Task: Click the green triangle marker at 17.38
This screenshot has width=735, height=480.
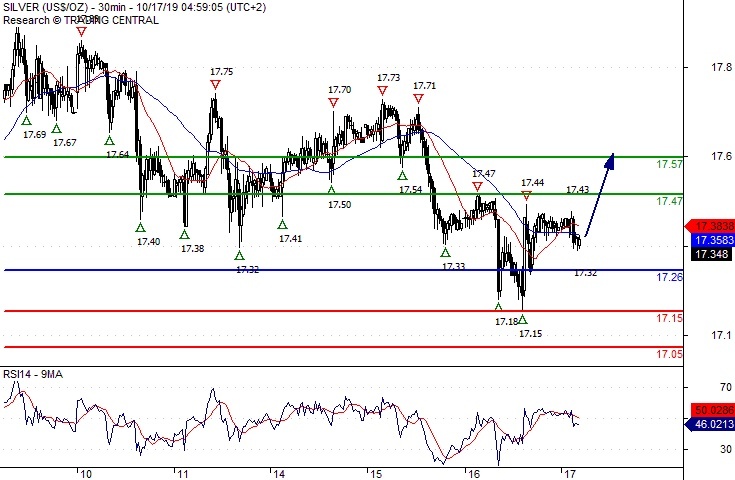Action: [185, 234]
